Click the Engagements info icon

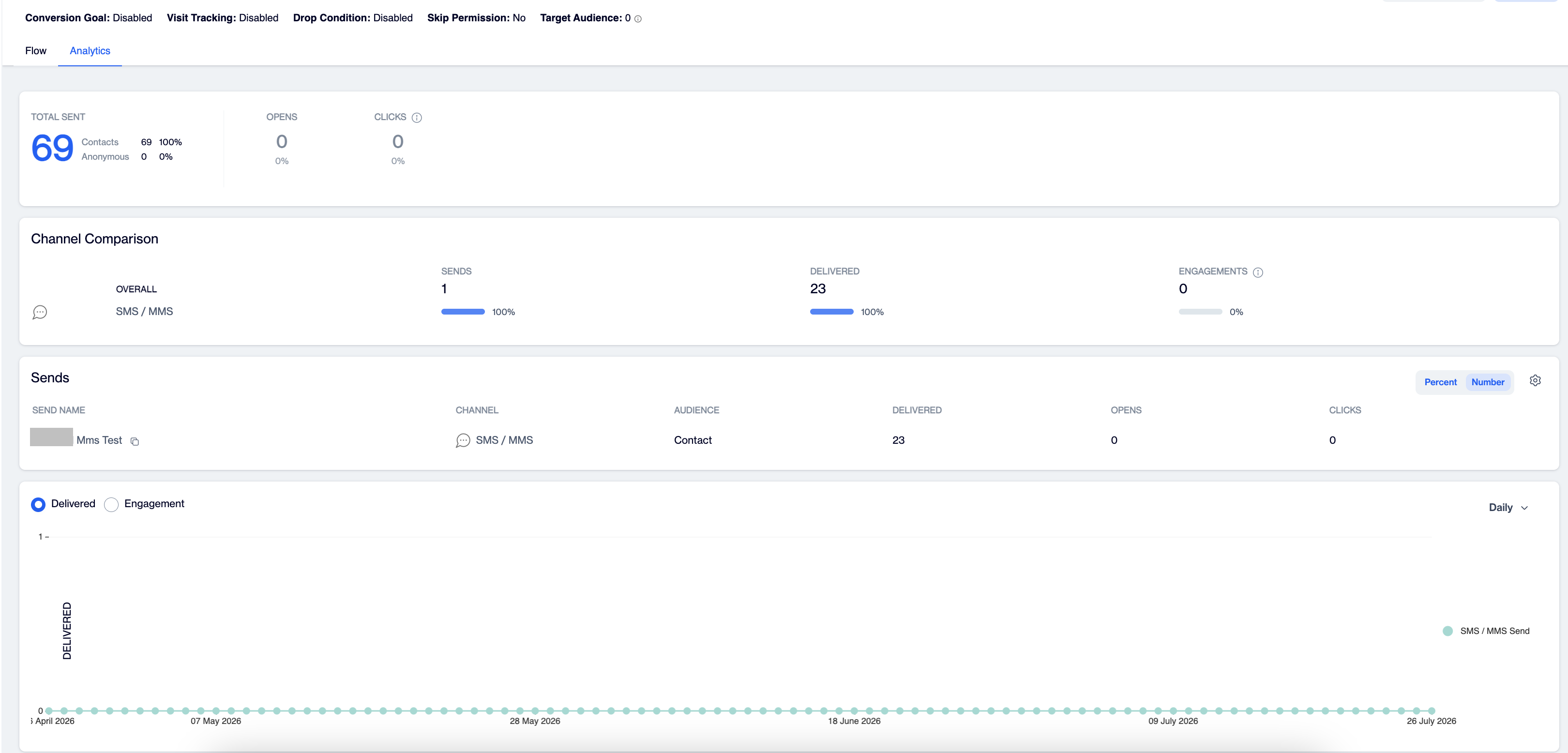pos(1258,272)
